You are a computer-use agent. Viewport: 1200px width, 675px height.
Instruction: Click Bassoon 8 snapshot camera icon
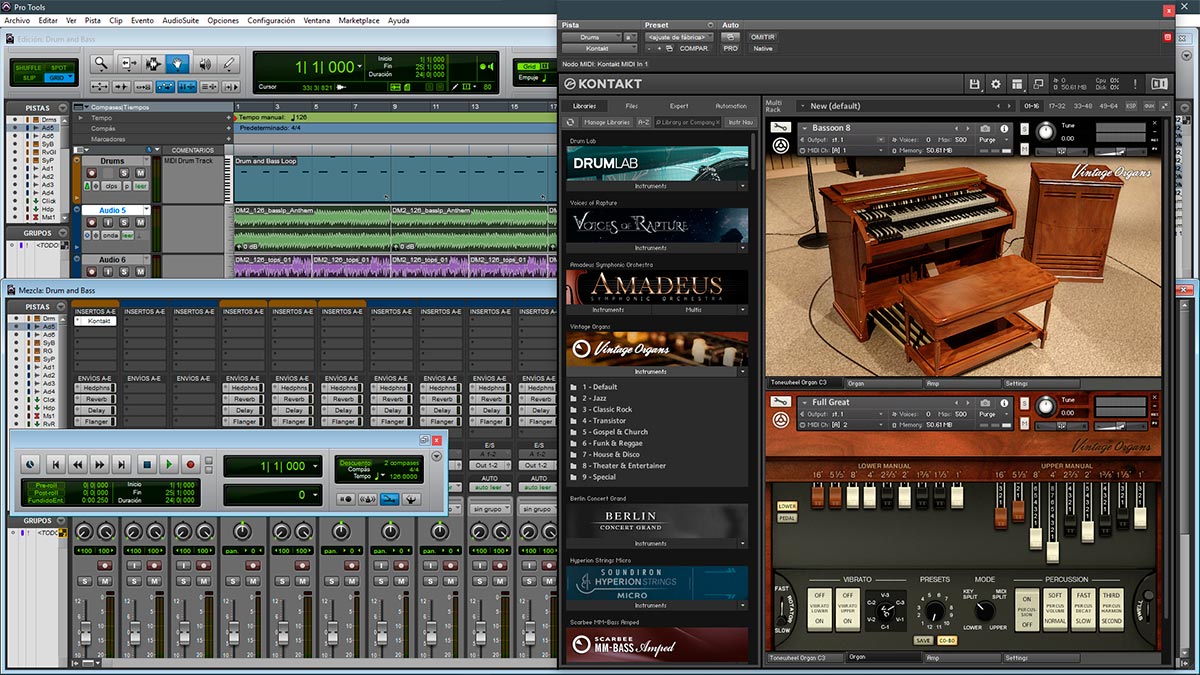tap(985, 128)
